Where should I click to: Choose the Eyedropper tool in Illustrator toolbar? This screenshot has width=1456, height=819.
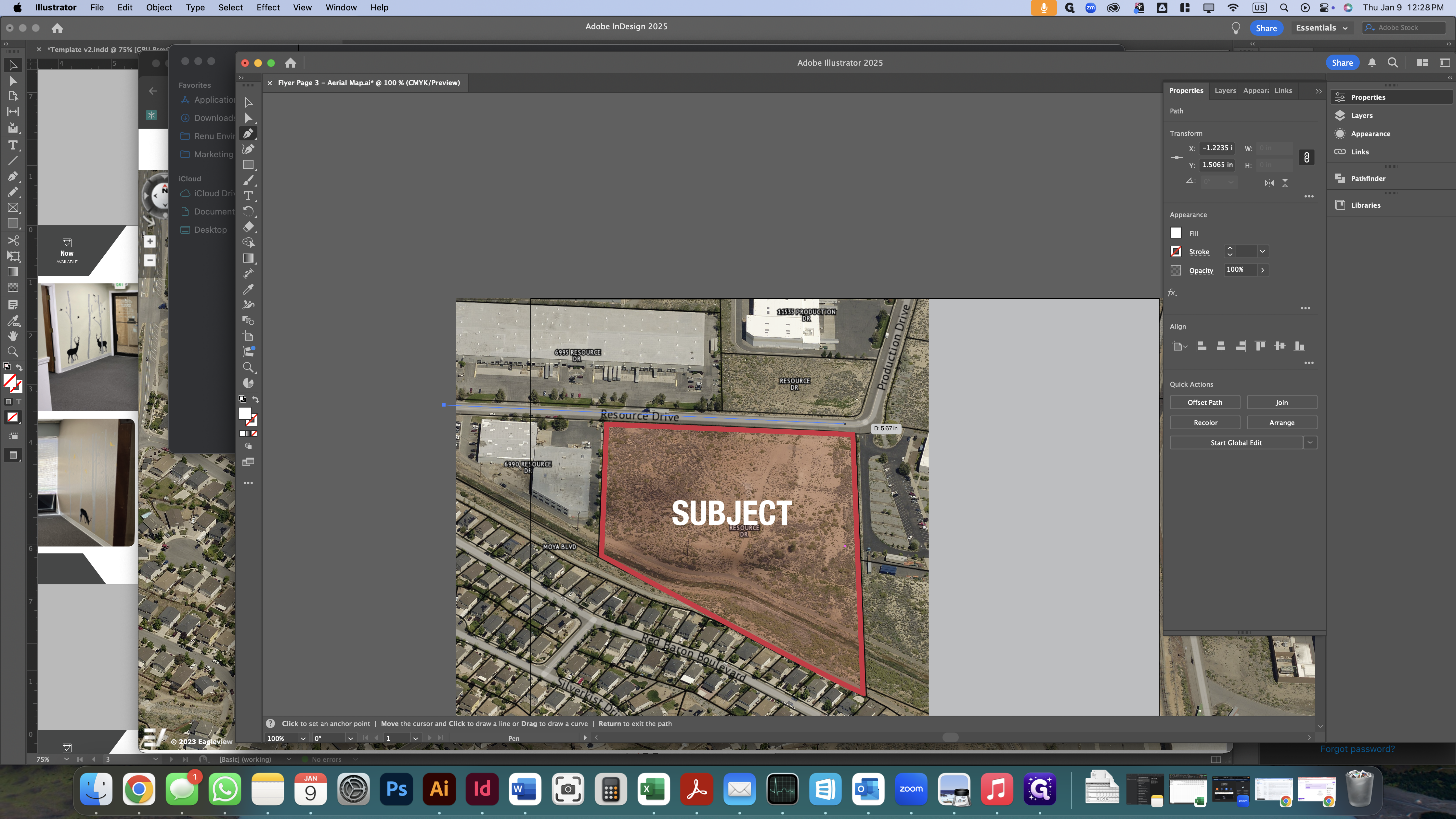[248, 289]
